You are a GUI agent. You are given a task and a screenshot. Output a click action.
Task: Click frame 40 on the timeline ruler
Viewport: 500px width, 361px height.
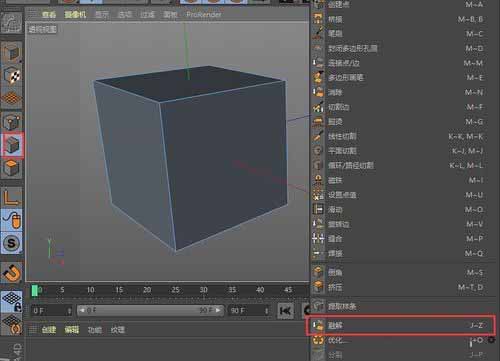click(260, 290)
